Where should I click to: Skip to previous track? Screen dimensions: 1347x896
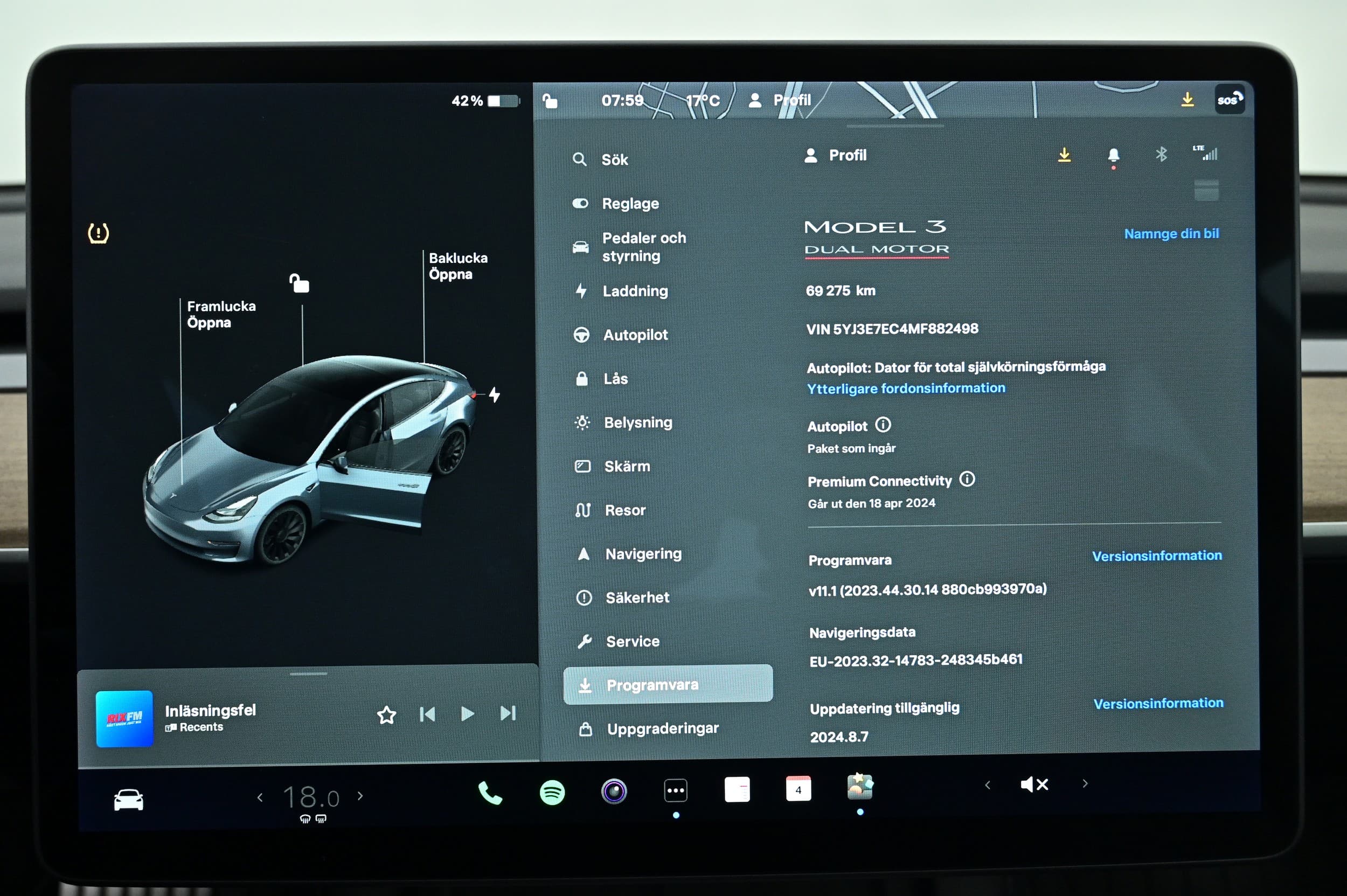tap(427, 714)
